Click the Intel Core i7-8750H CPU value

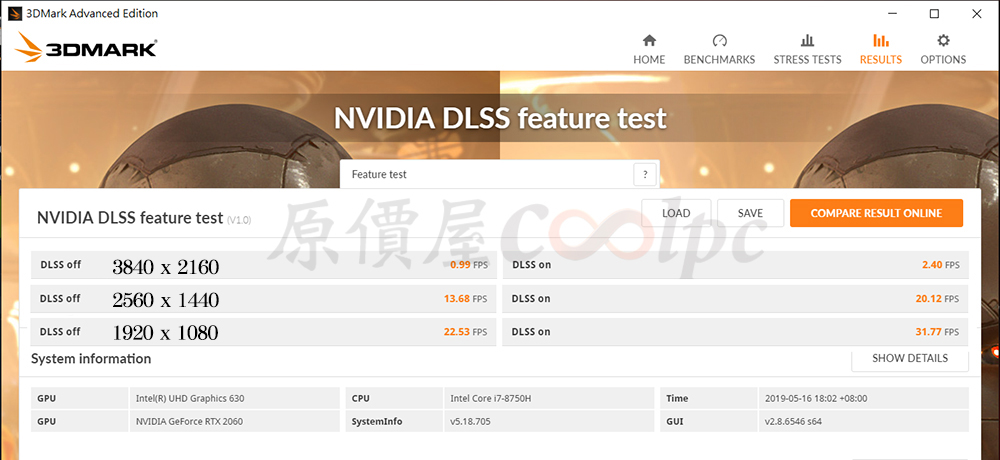coord(491,398)
